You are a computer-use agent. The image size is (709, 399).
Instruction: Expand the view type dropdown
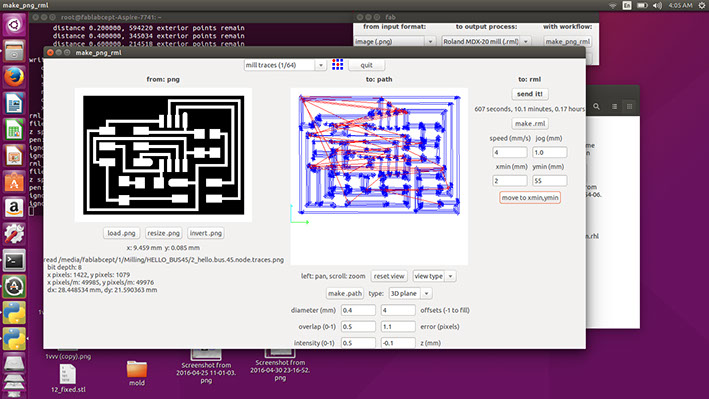(434, 276)
